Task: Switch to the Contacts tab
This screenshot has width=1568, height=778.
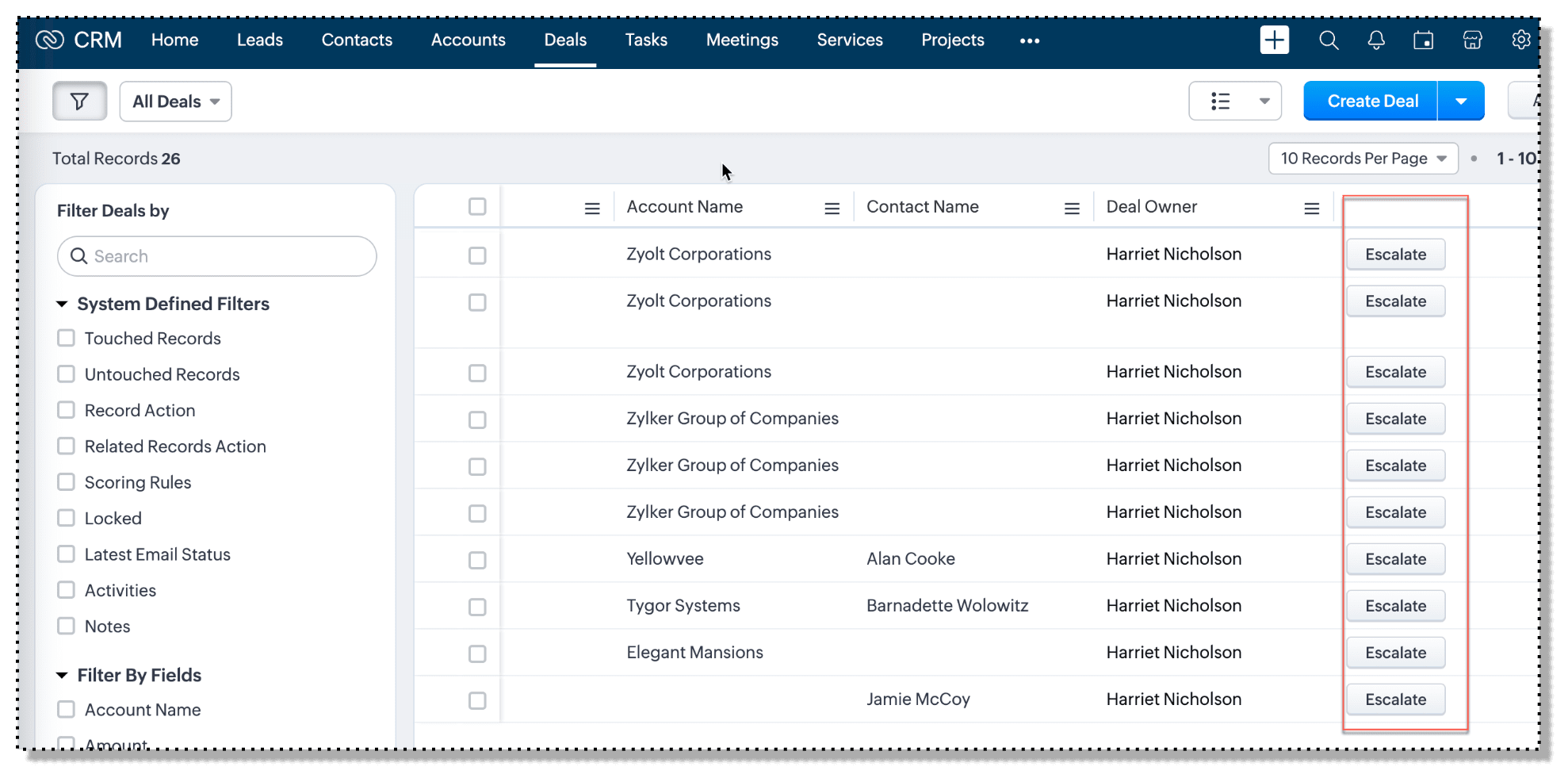Action: (x=357, y=40)
